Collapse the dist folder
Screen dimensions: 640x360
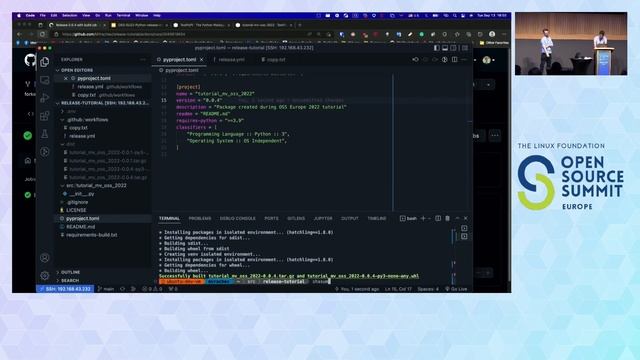[70, 144]
